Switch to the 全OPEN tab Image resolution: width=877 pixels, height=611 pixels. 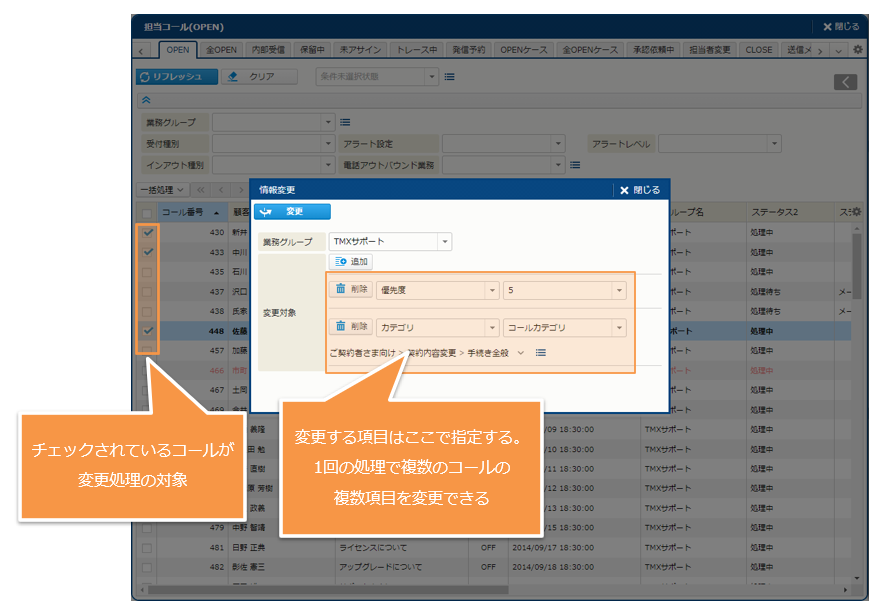(x=220, y=49)
